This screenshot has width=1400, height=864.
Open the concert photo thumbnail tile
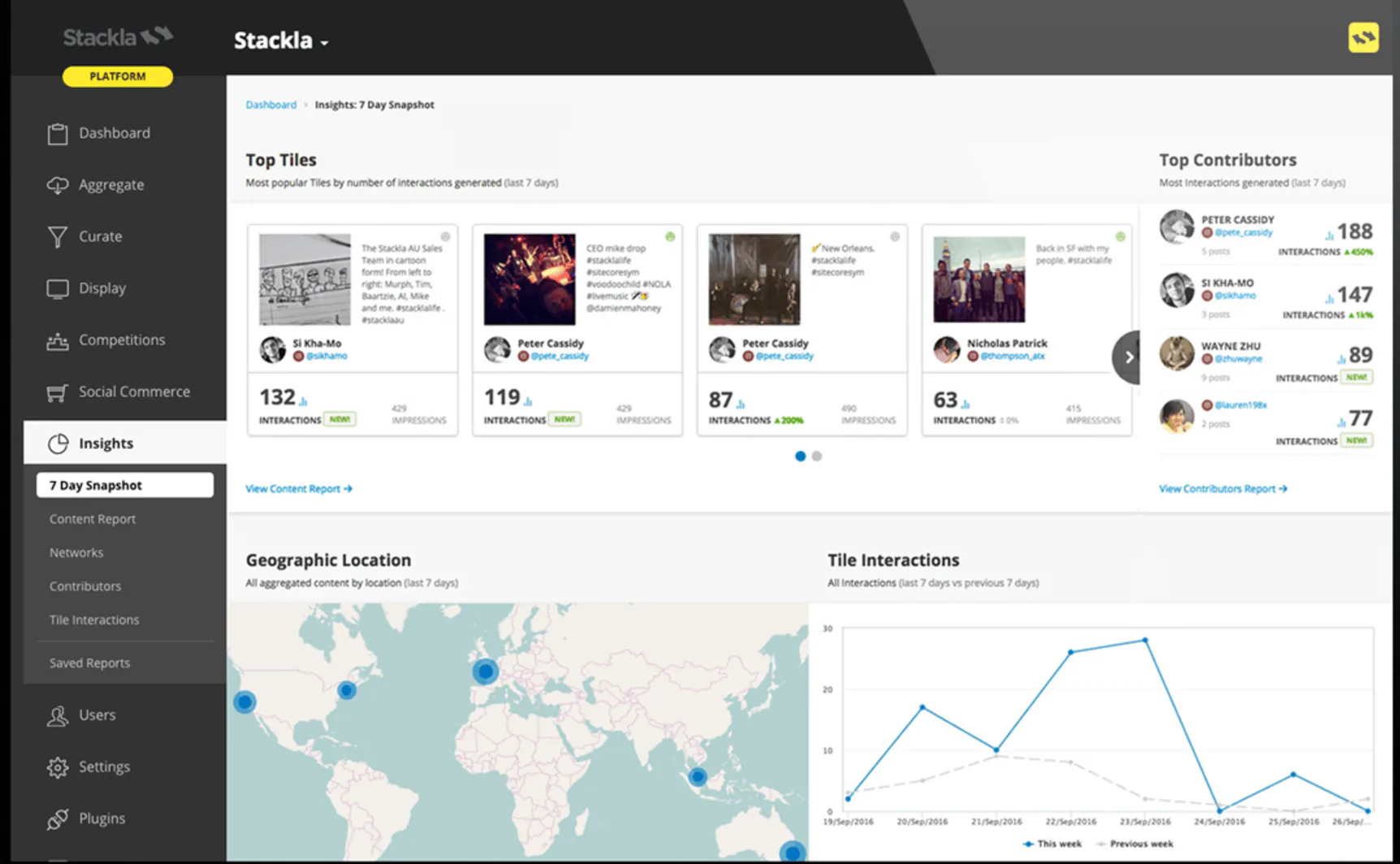tap(529, 279)
